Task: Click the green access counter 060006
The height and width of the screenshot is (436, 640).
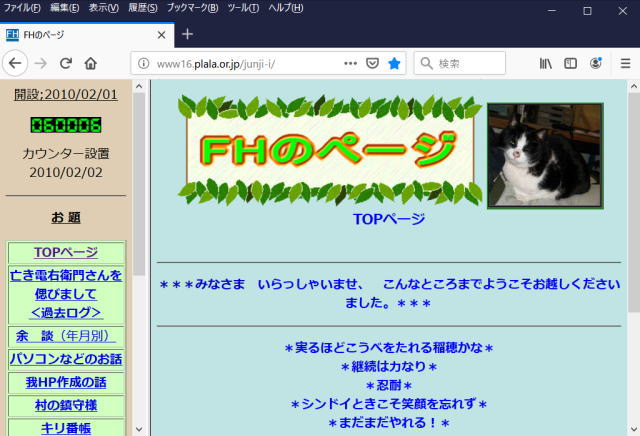Action: coord(66,125)
